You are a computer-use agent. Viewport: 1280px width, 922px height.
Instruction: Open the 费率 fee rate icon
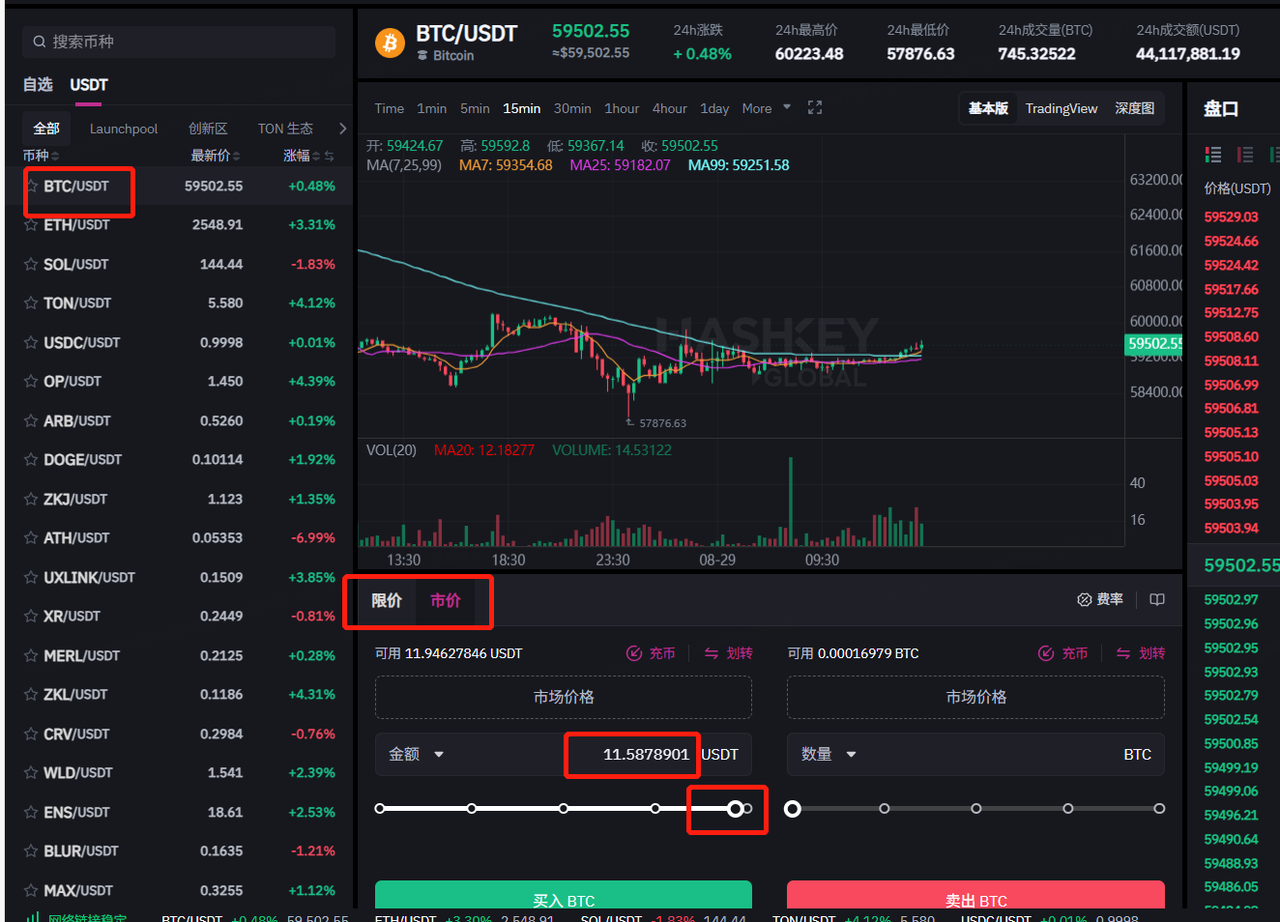(x=1084, y=600)
